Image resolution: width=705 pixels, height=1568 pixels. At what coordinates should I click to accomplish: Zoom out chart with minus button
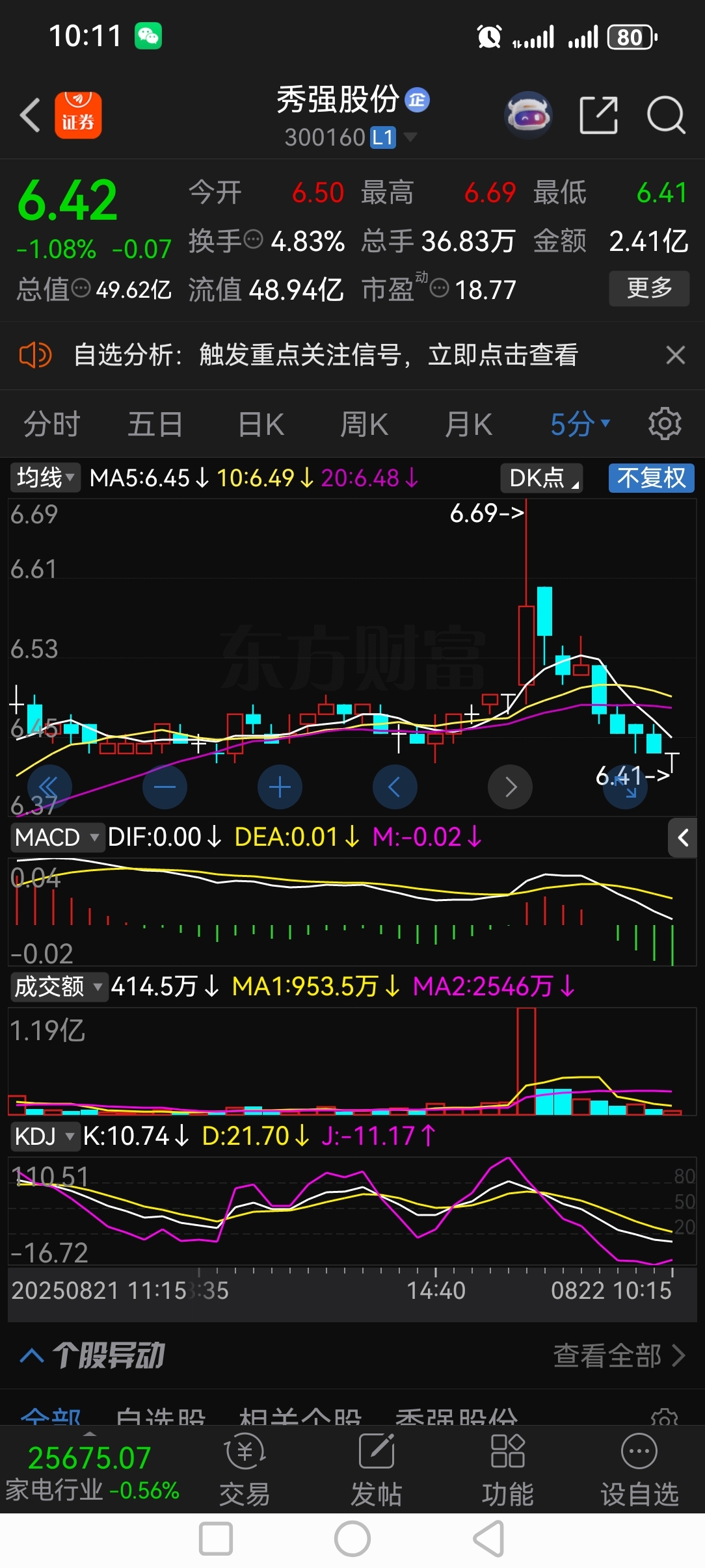(x=165, y=787)
